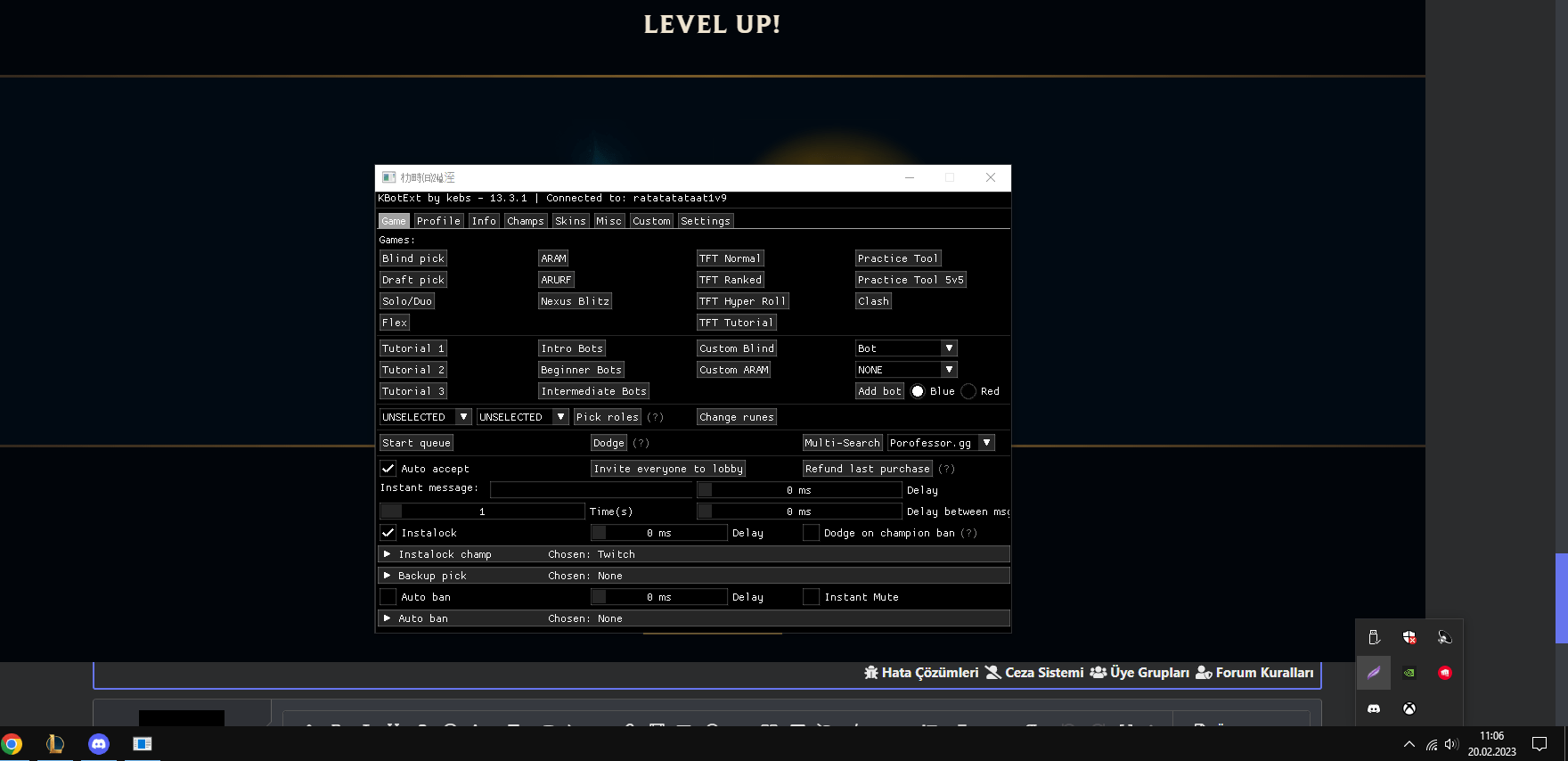Hide the hidden tray icons flyout
This screenshot has height=761, width=1568.
click(1409, 744)
